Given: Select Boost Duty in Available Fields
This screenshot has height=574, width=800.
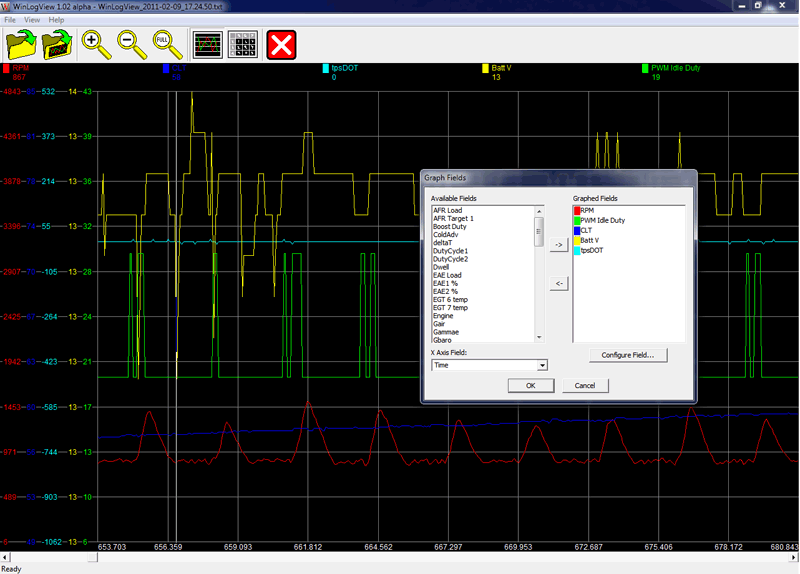Looking at the screenshot, I should pyautogui.click(x=450, y=227).
